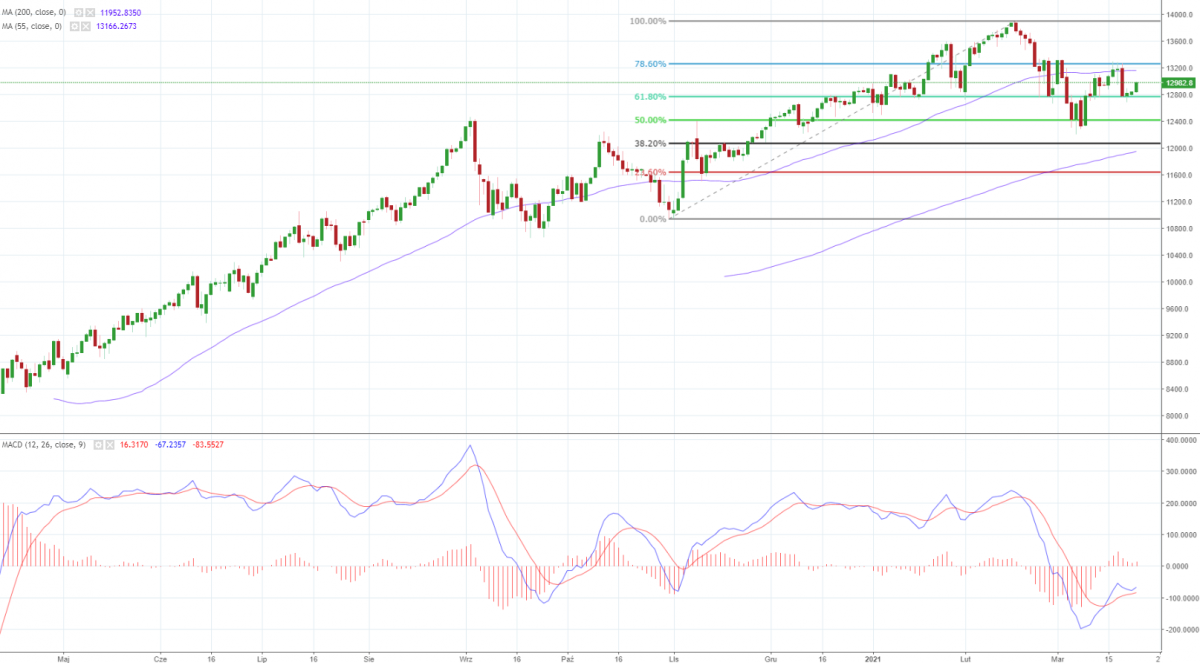Click the 8000.0 price axis label
The width and height of the screenshot is (1200, 663).
coord(1178,416)
